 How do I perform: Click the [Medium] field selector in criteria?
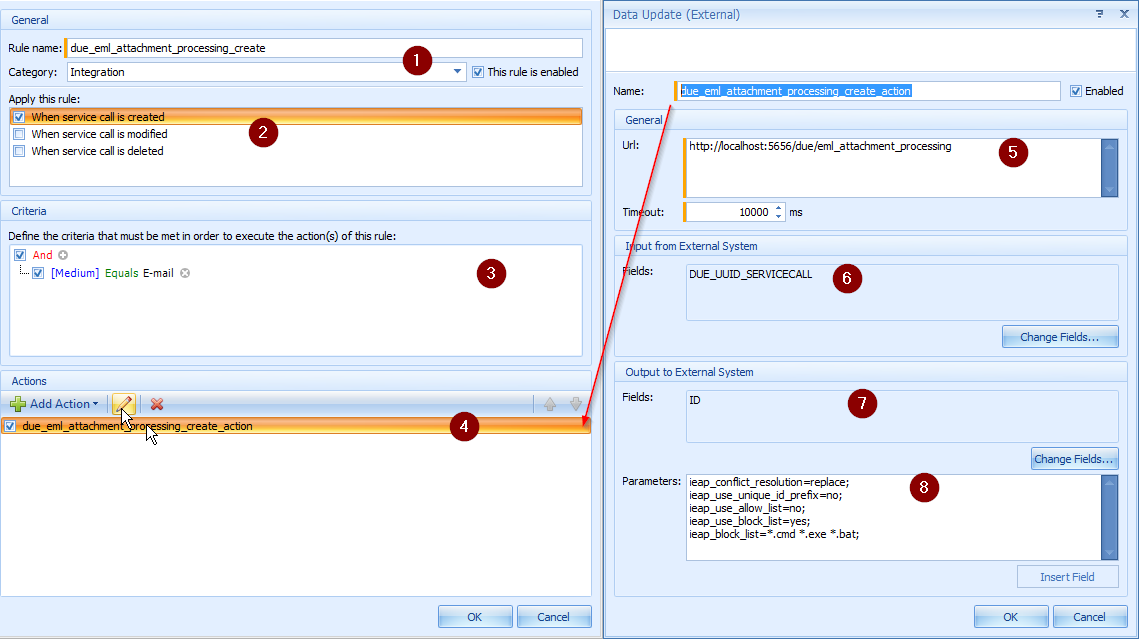click(x=75, y=273)
